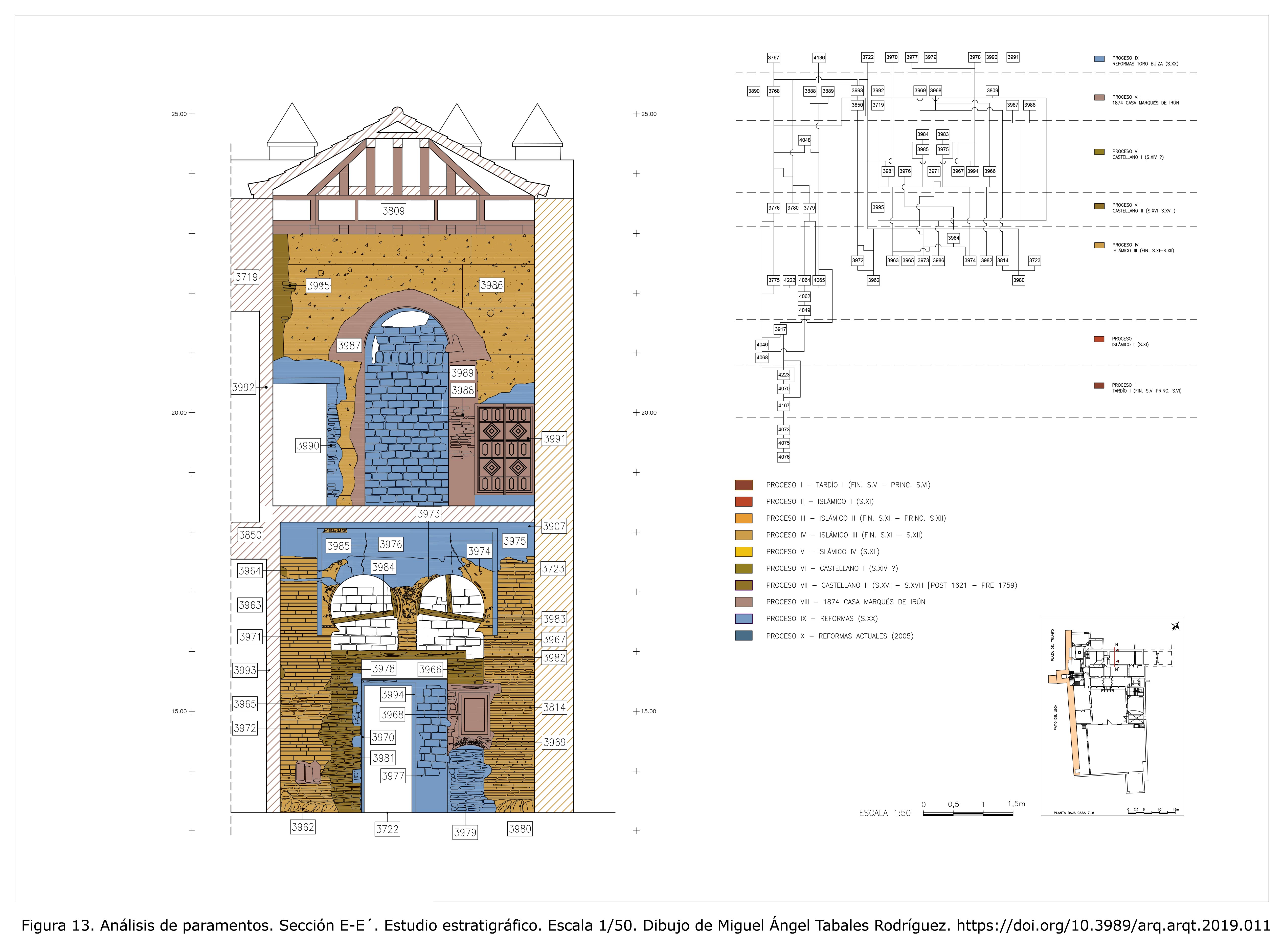Pick the 'Proceso III – Islámico II' orange swatch
Image resolution: width=1284 pixels, height=952 pixels.
tap(744, 519)
